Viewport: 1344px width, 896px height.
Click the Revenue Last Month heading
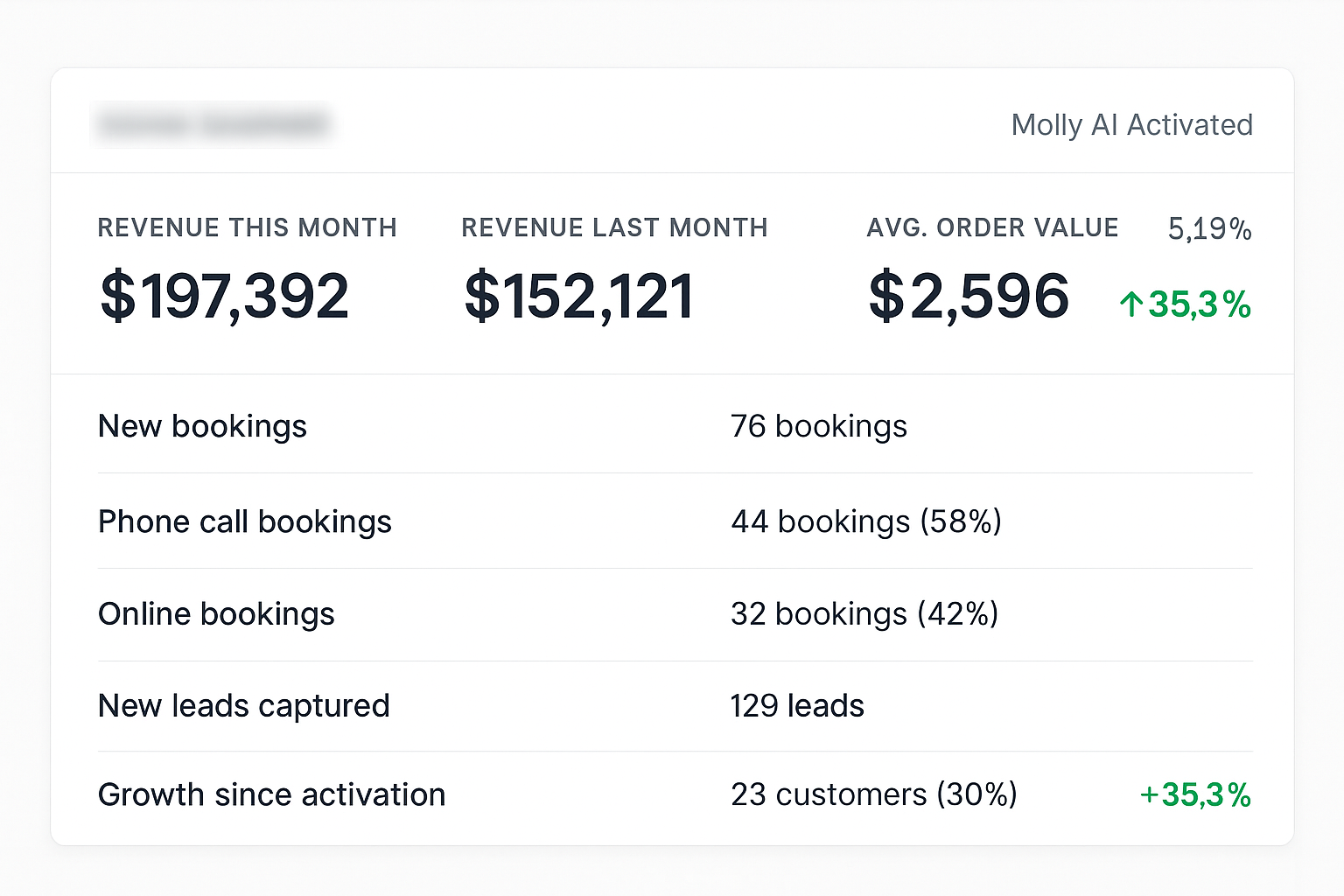coord(614,227)
